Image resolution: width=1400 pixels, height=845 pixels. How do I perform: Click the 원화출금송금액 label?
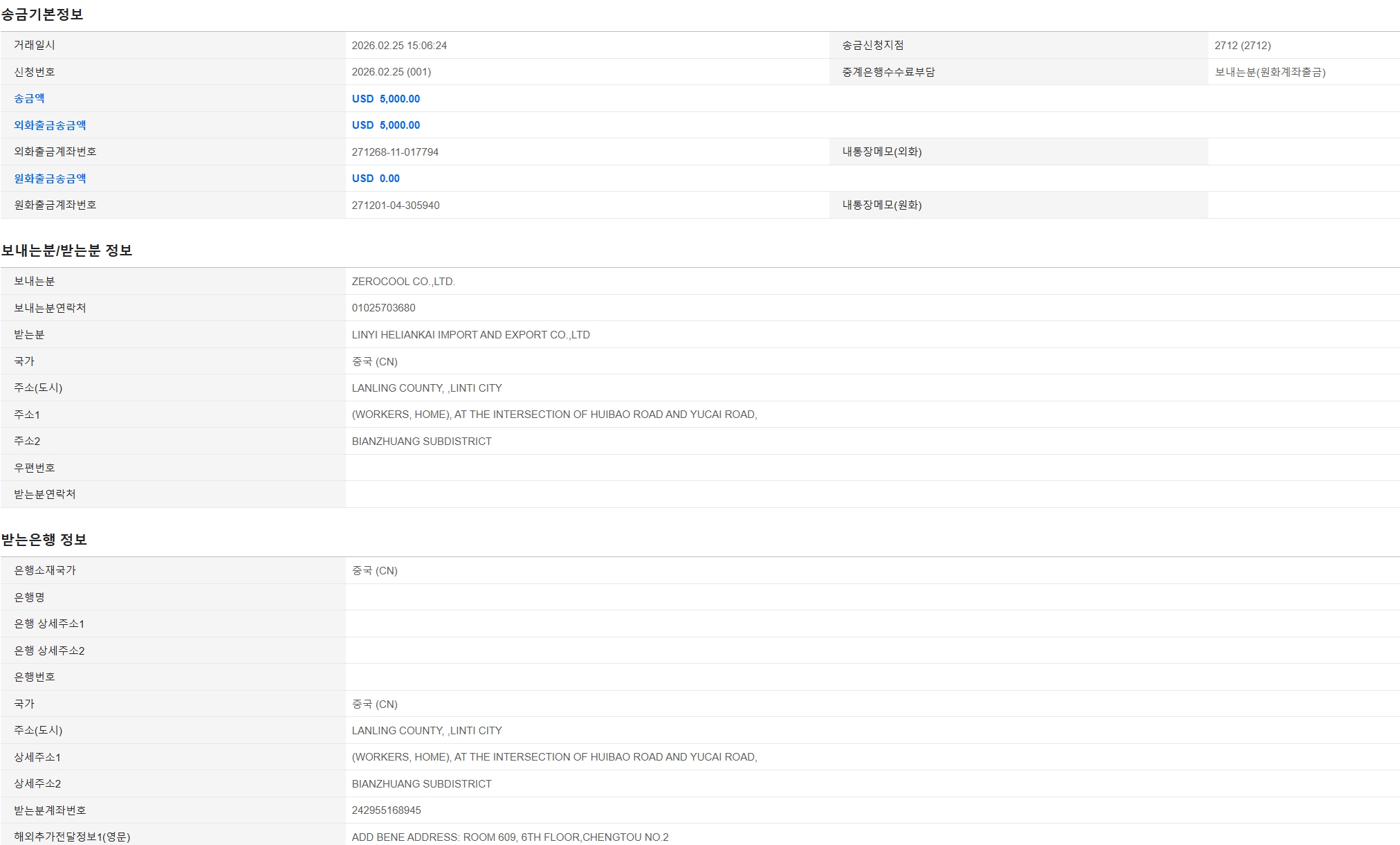point(50,179)
